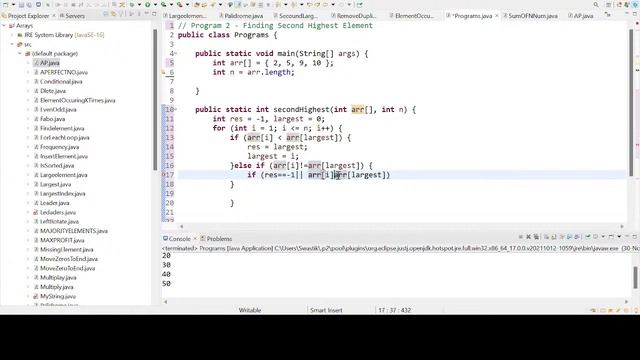Viewport: 640px width, 360px height.
Task: Select AP.java in Project Explorer tree
Action: click(x=50, y=63)
